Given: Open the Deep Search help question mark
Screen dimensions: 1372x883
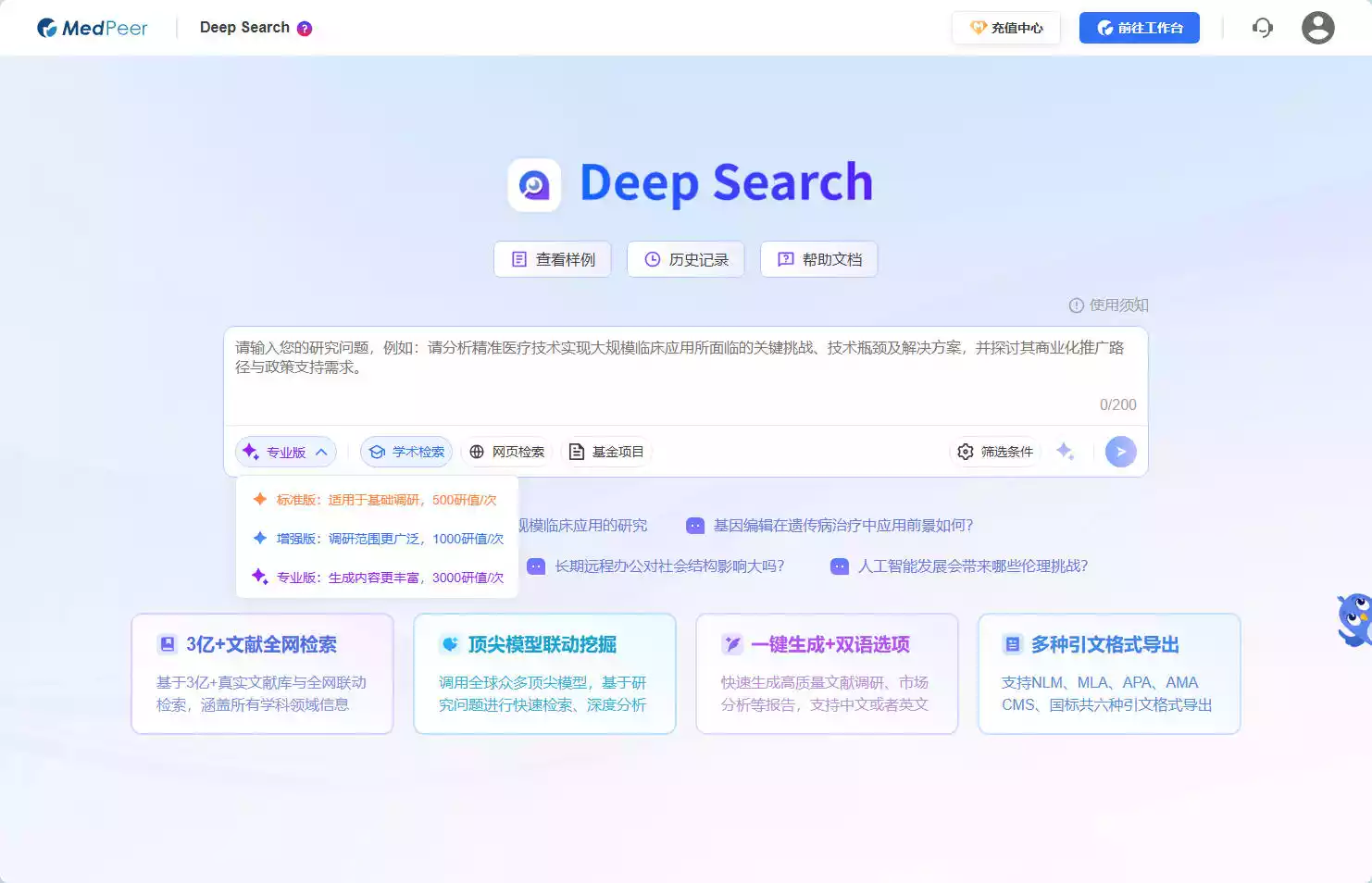Looking at the screenshot, I should [x=305, y=29].
